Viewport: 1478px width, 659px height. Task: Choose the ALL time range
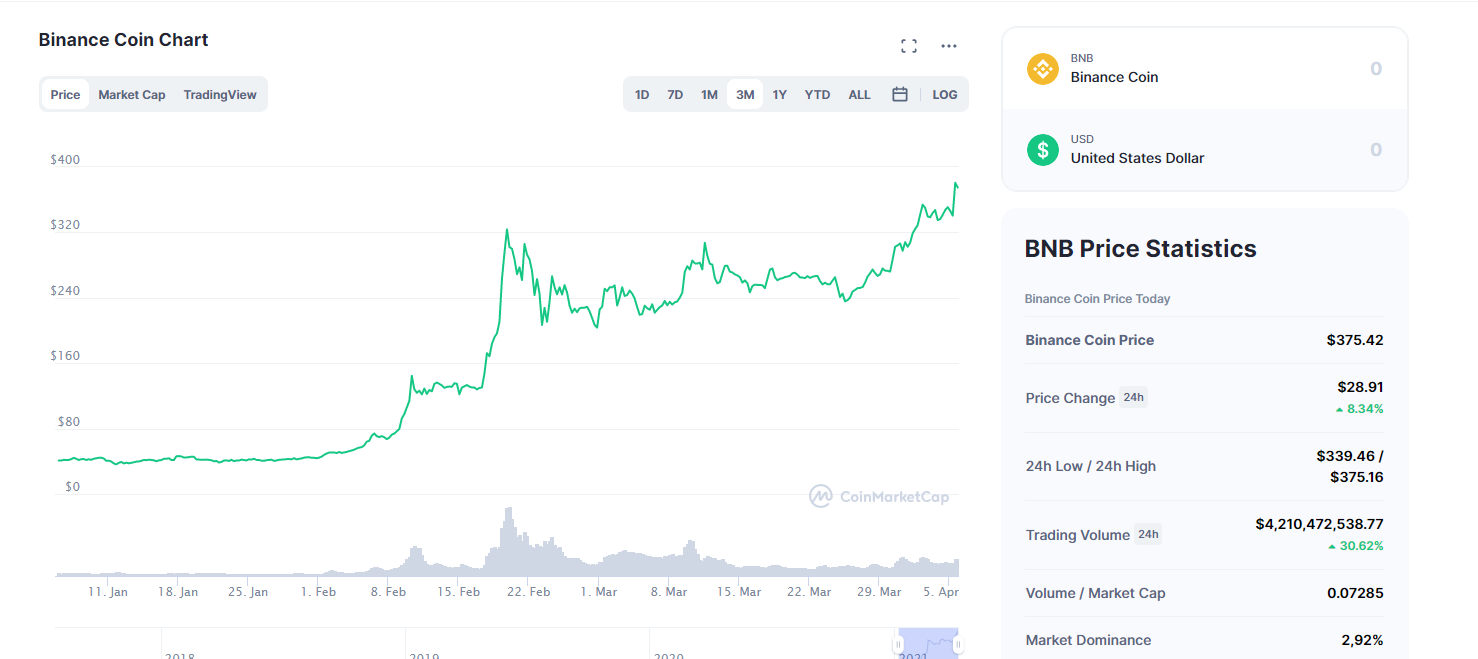[x=859, y=95]
